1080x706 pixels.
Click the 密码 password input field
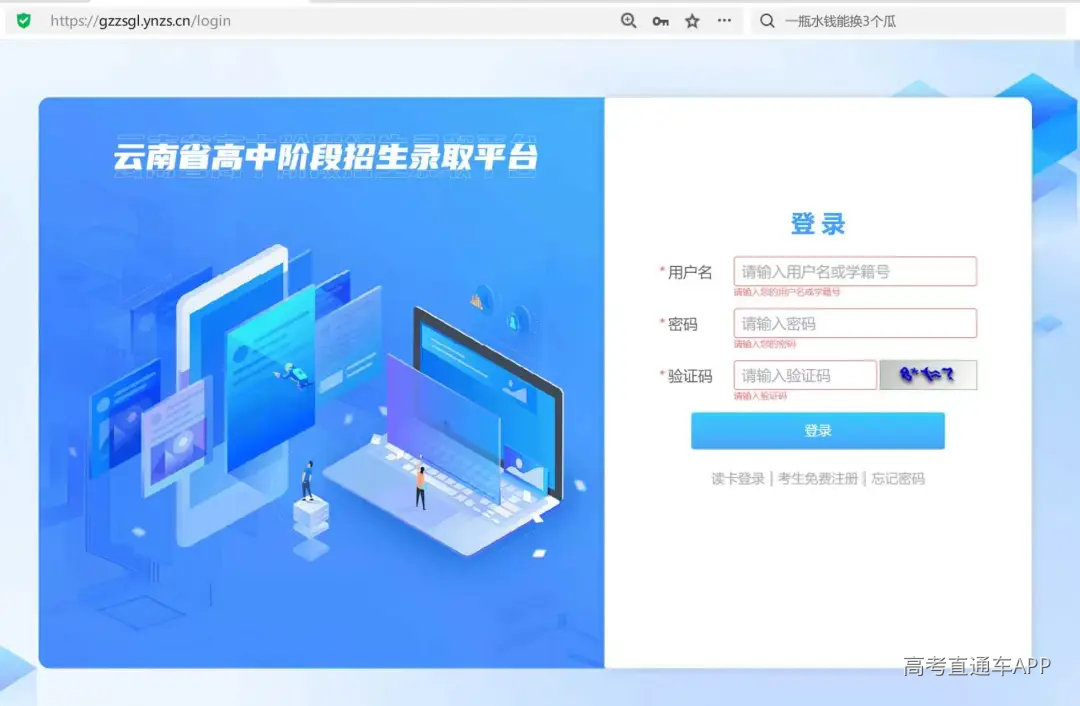point(855,323)
